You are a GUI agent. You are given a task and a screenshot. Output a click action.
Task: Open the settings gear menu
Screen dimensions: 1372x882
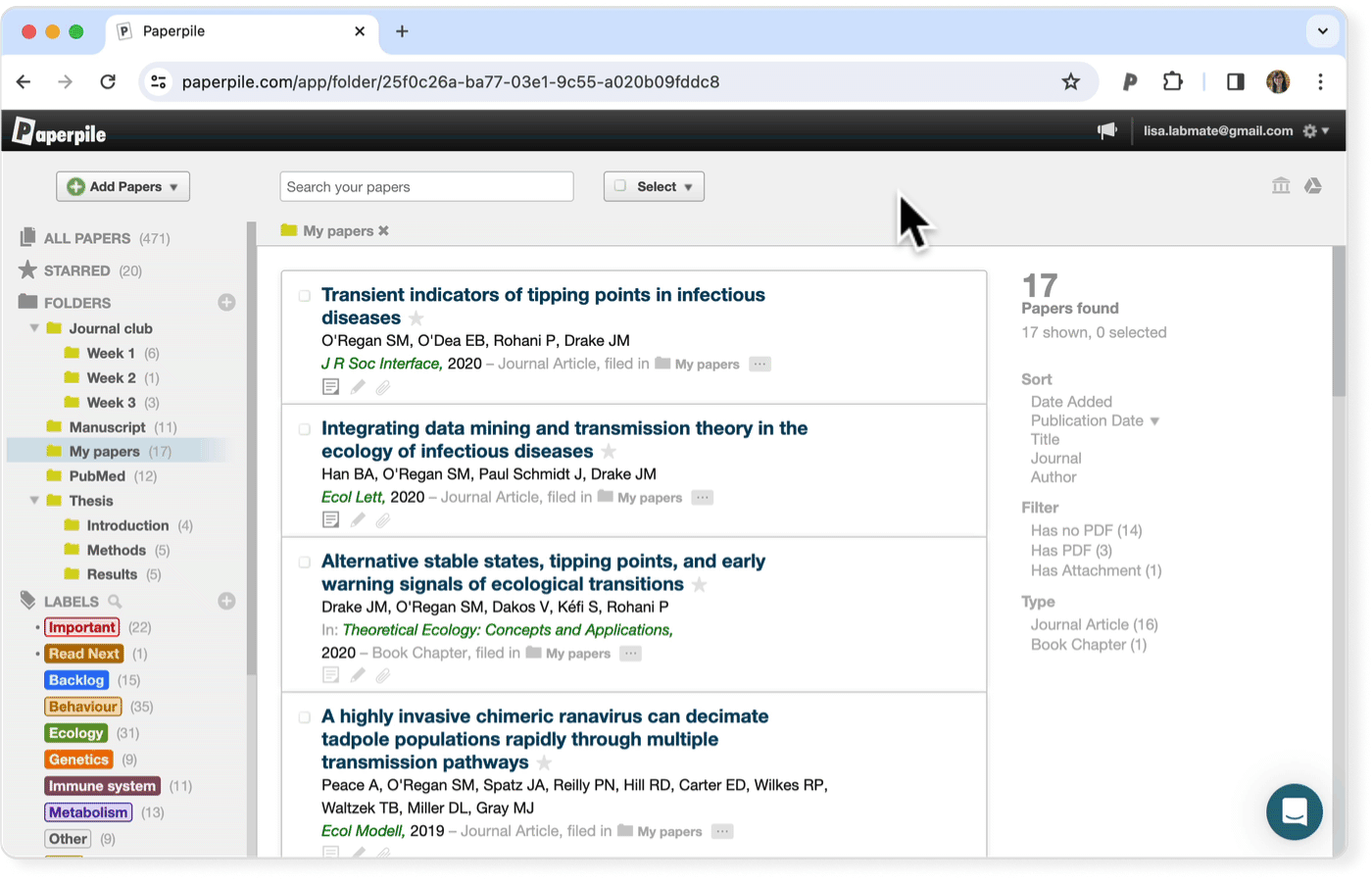click(1310, 129)
